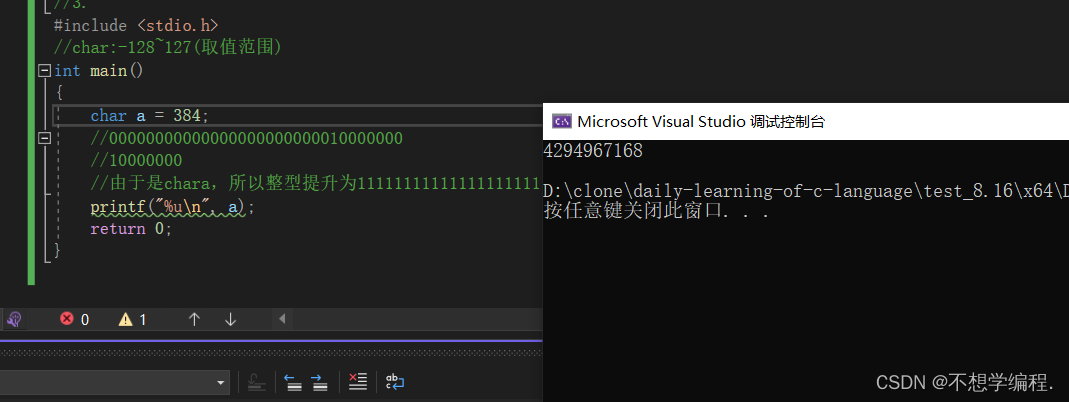Collapse the int main() function block
1069x402 pixels.
click(x=45, y=70)
